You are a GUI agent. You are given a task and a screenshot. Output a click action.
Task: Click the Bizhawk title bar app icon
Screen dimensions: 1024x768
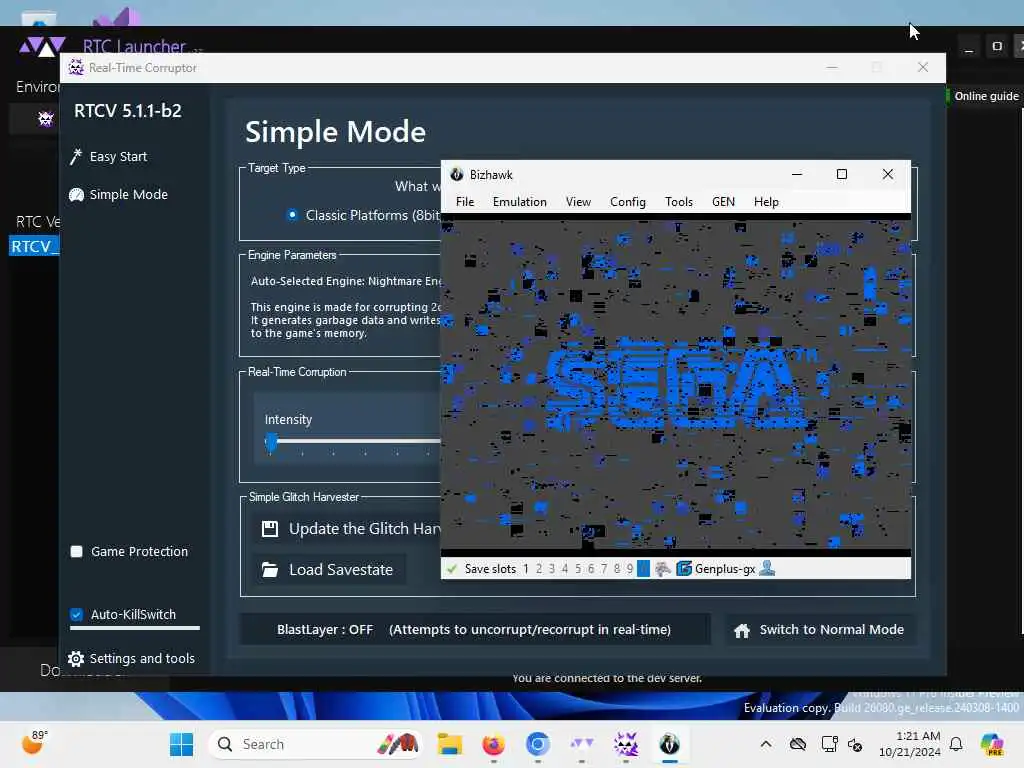pos(456,174)
